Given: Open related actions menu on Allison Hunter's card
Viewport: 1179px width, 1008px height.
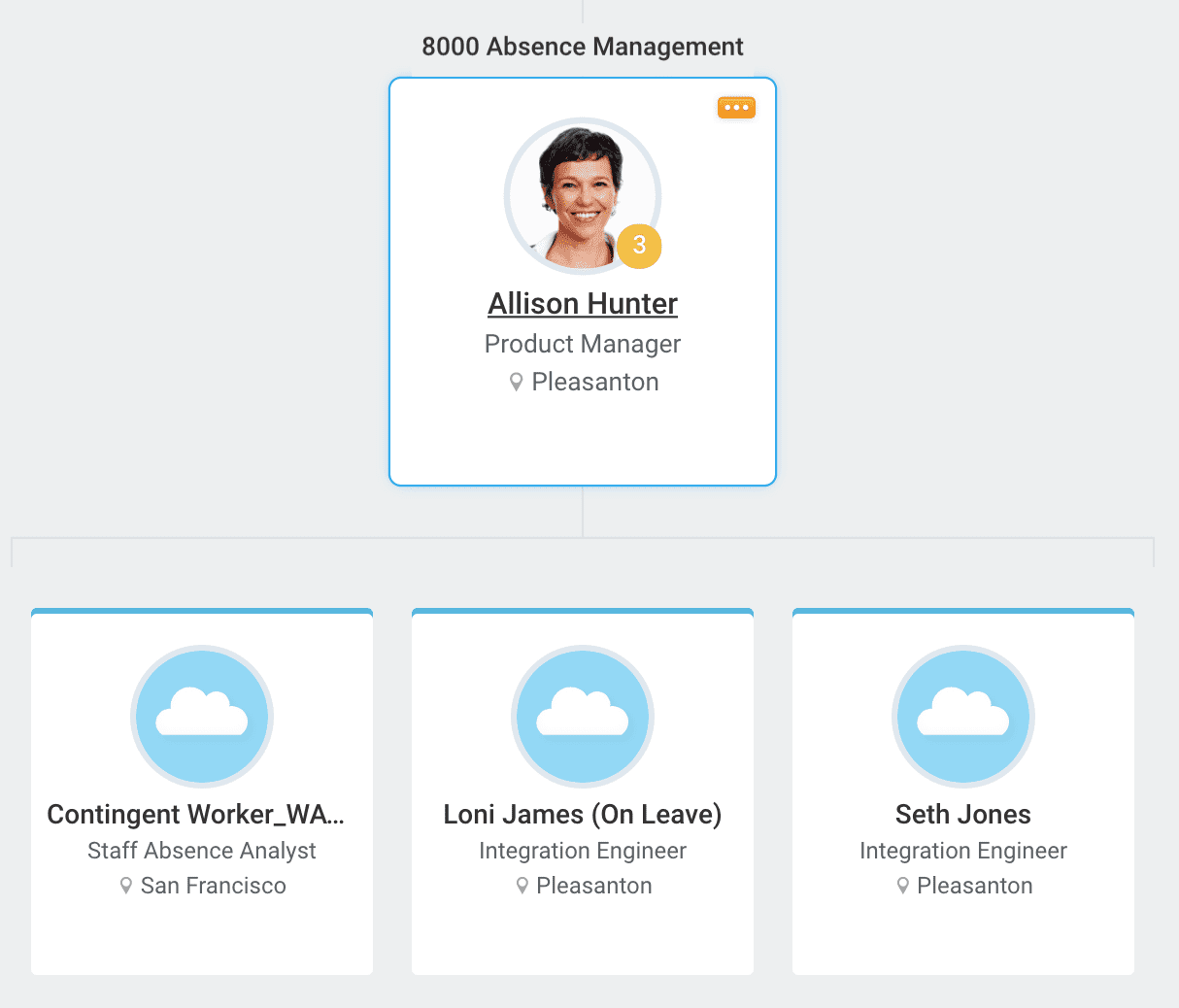Looking at the screenshot, I should (736, 107).
